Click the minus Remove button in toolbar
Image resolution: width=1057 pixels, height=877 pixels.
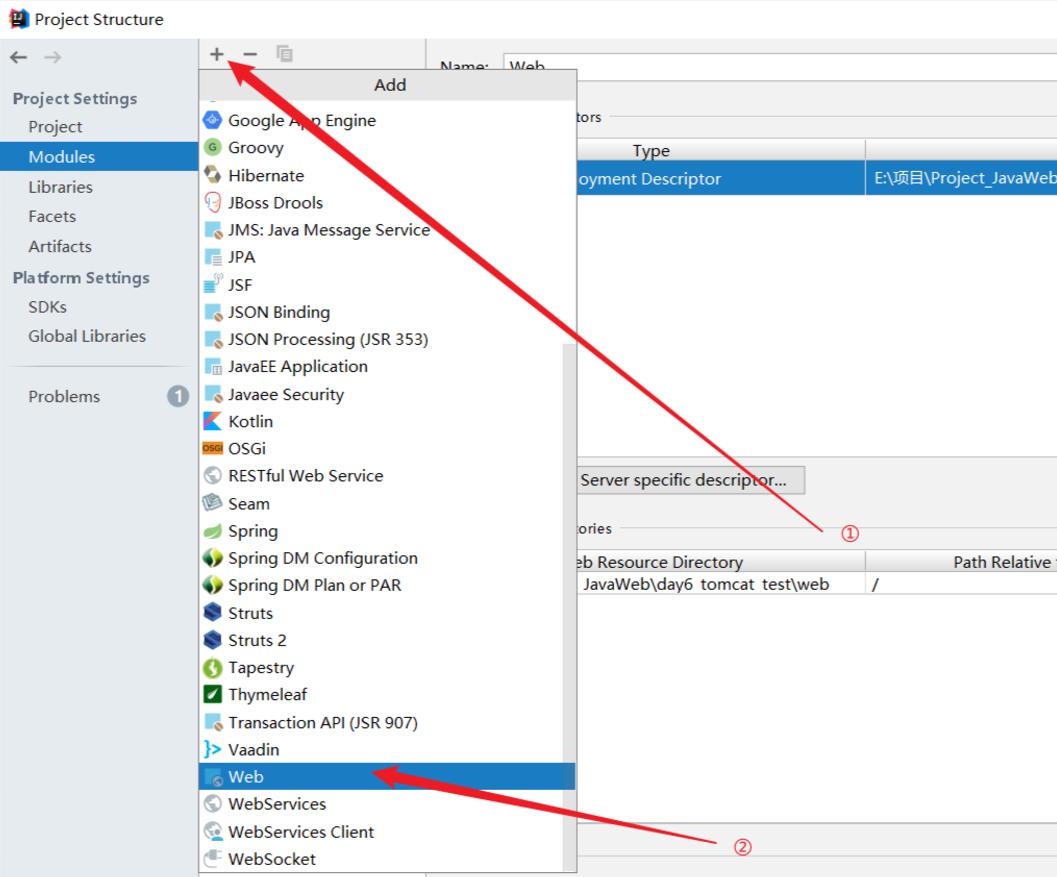pyautogui.click(x=250, y=54)
